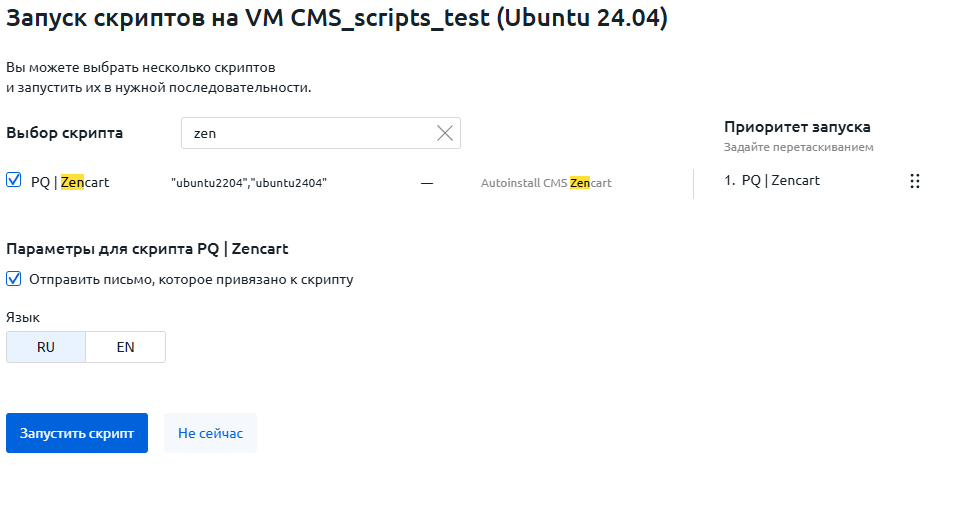This screenshot has height=514, width=964.
Task: Click the Параметры для скрипта PQ | Zencart heading
Action: click(x=147, y=248)
